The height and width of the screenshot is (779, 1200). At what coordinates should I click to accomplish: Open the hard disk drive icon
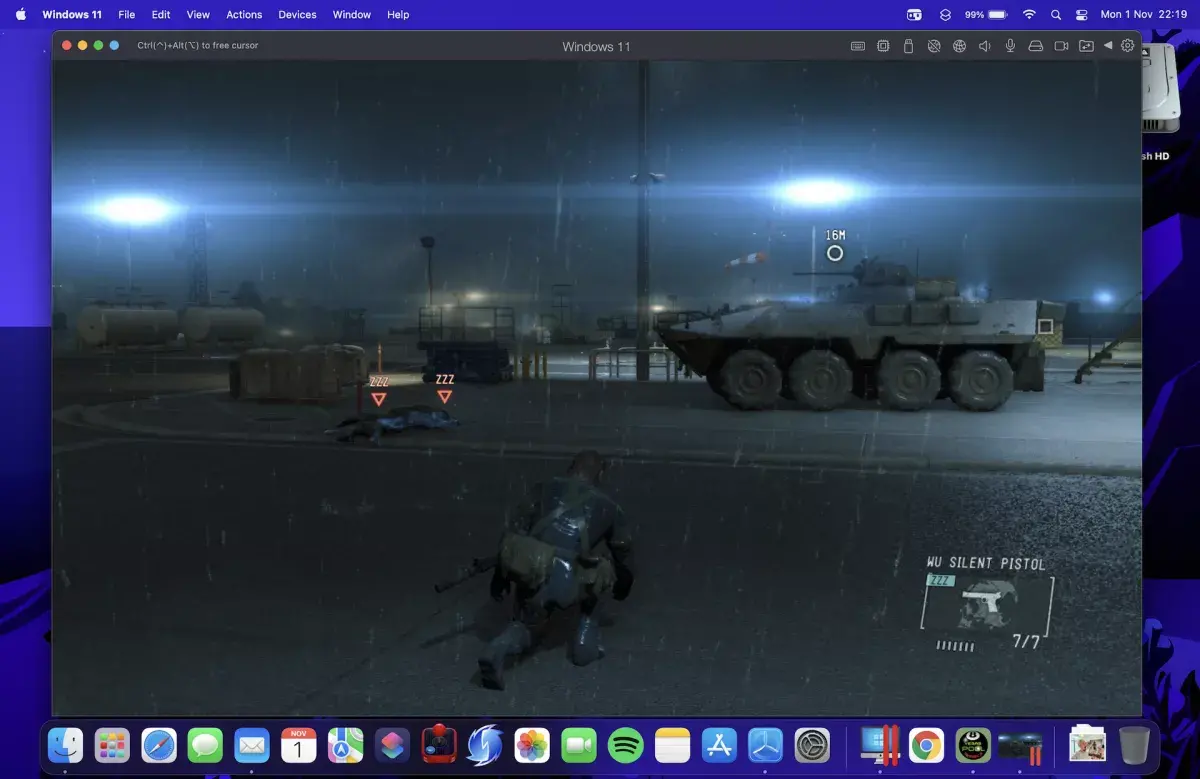coord(1036,46)
